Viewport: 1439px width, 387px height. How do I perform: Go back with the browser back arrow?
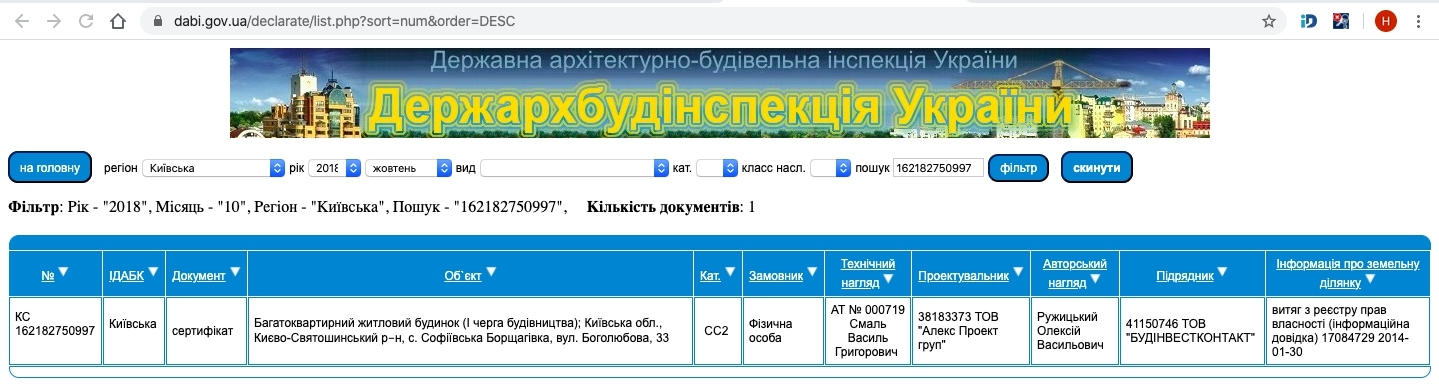click(x=22, y=20)
